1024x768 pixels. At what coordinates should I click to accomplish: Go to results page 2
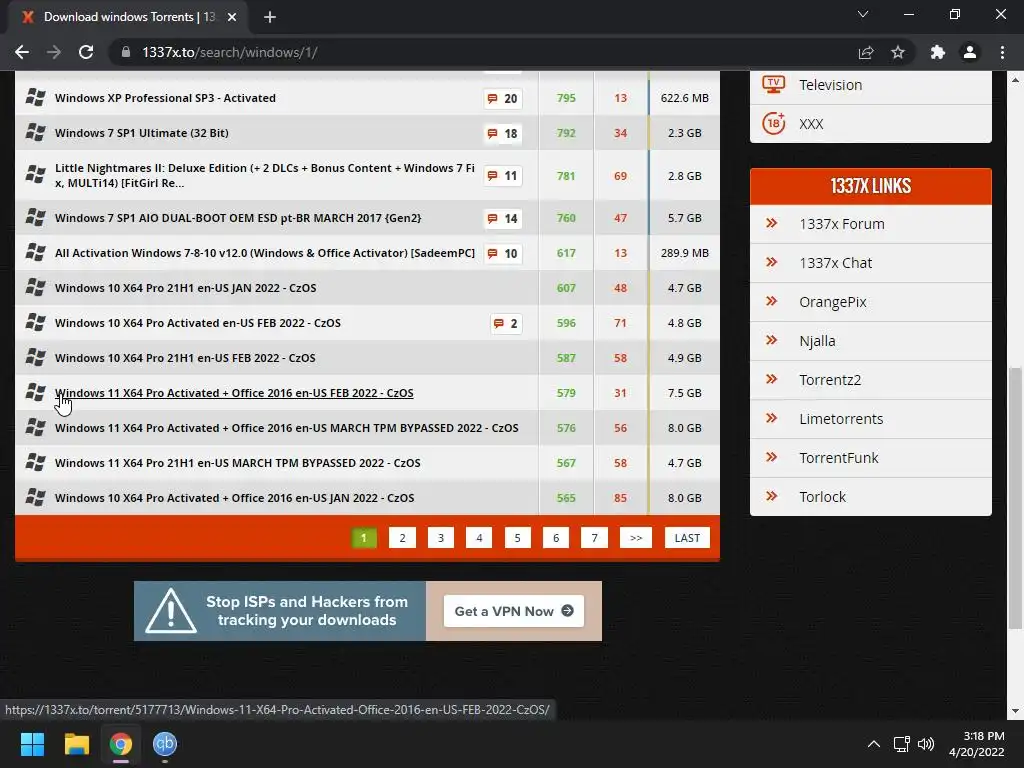pyautogui.click(x=402, y=538)
